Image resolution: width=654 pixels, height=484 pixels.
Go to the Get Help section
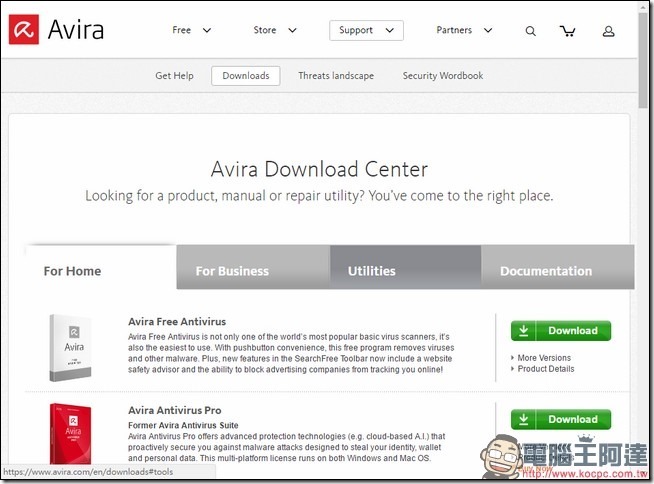pyautogui.click(x=174, y=76)
